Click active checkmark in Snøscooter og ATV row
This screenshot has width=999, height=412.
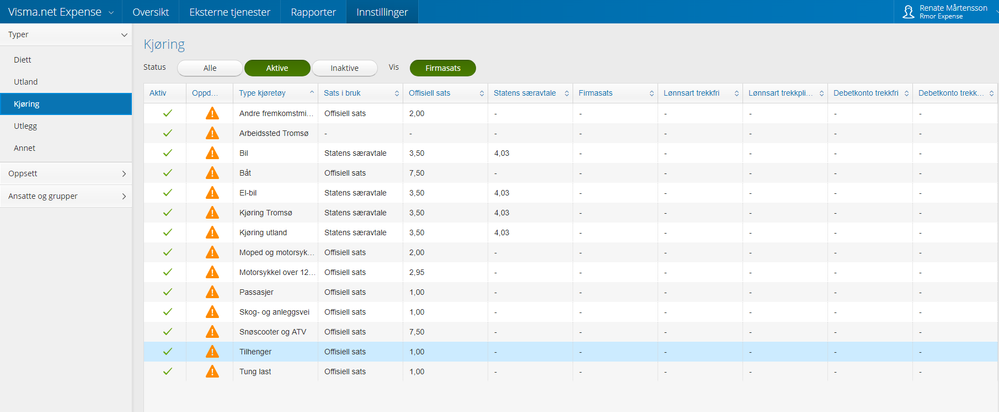[x=168, y=331]
